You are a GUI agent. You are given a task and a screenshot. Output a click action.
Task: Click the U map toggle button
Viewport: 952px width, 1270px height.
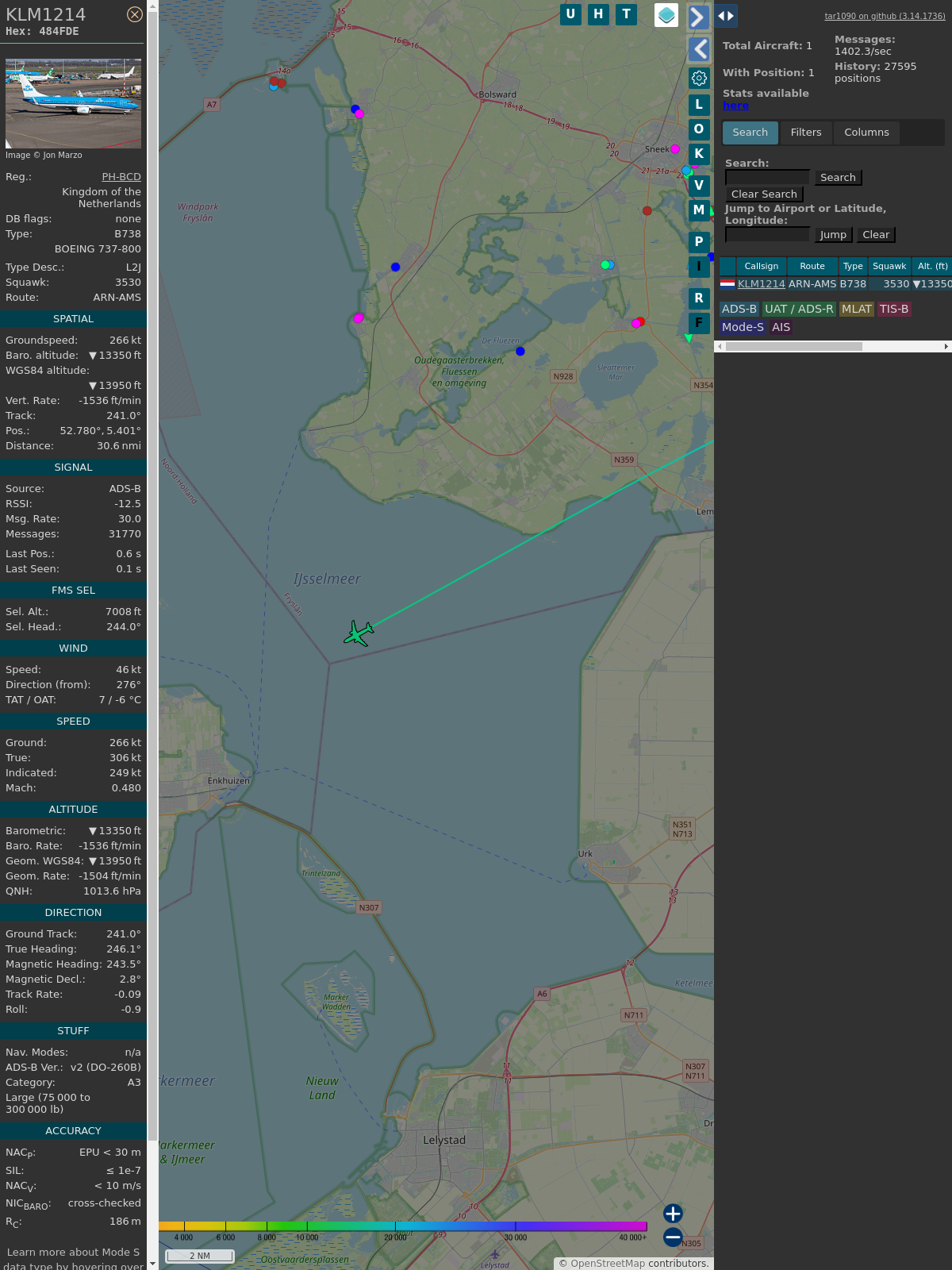(x=570, y=14)
